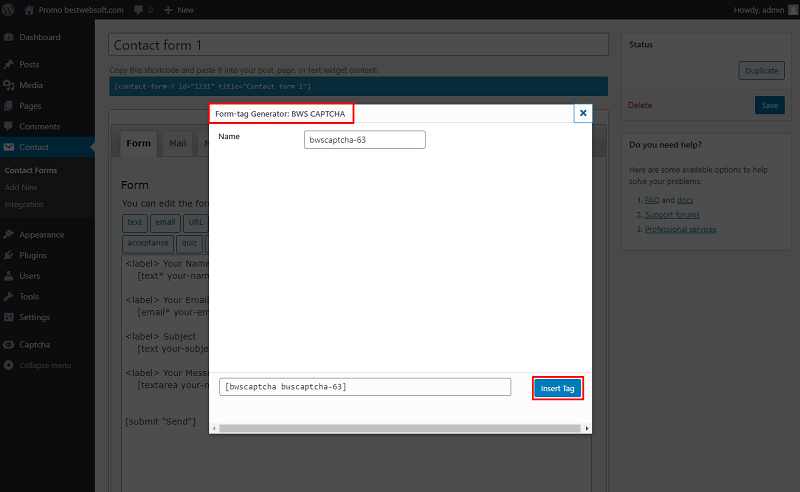Save the contact form
800x492 pixels.
coord(770,105)
